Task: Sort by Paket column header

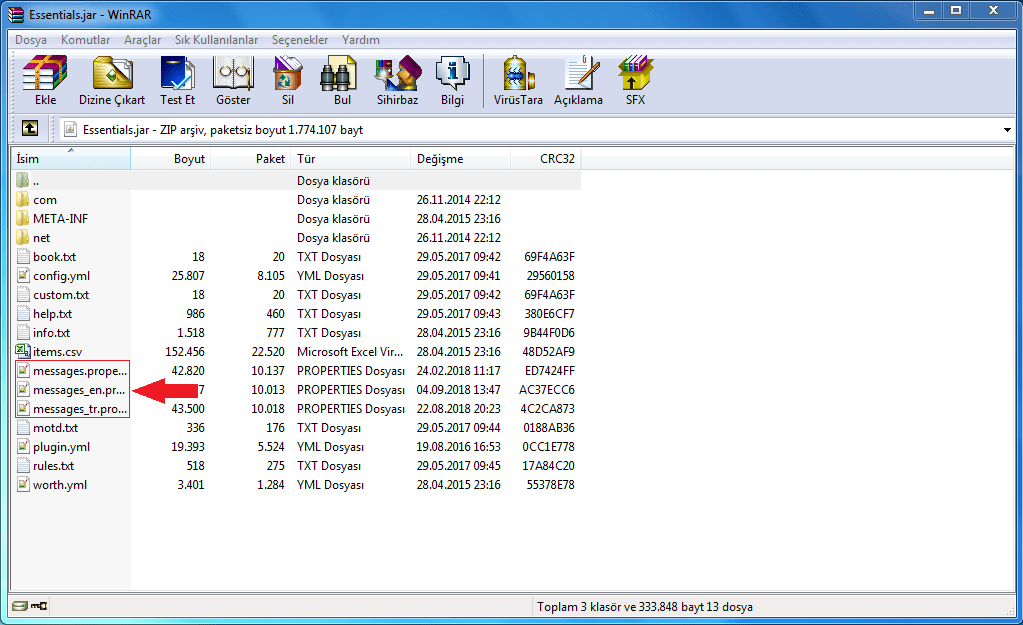Action: coord(251,159)
